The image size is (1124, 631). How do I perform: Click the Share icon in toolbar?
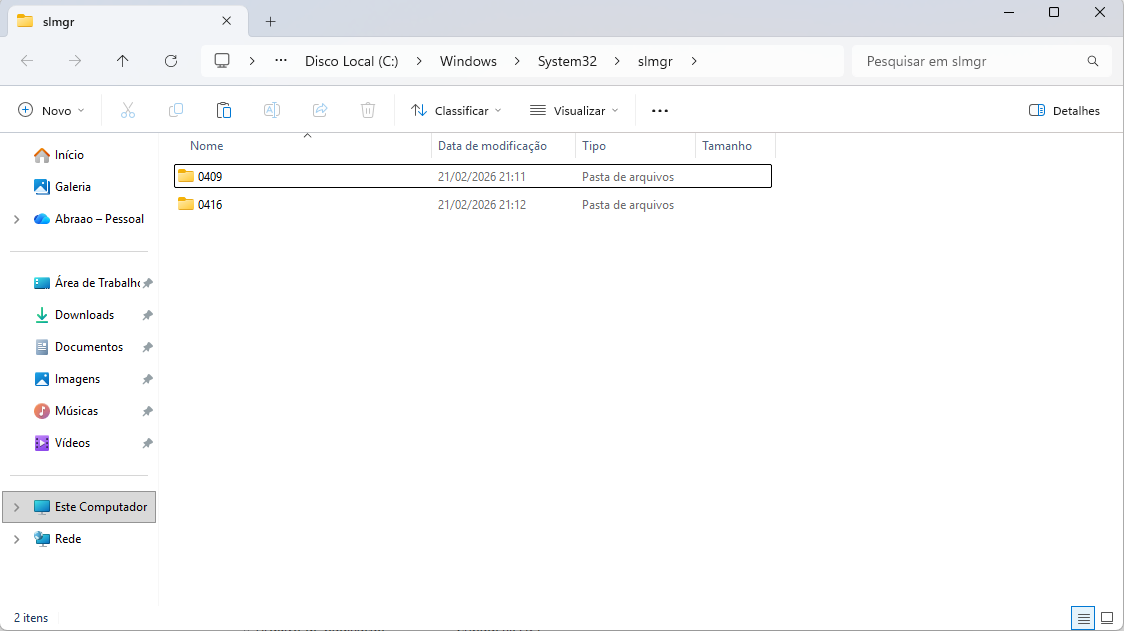point(320,110)
